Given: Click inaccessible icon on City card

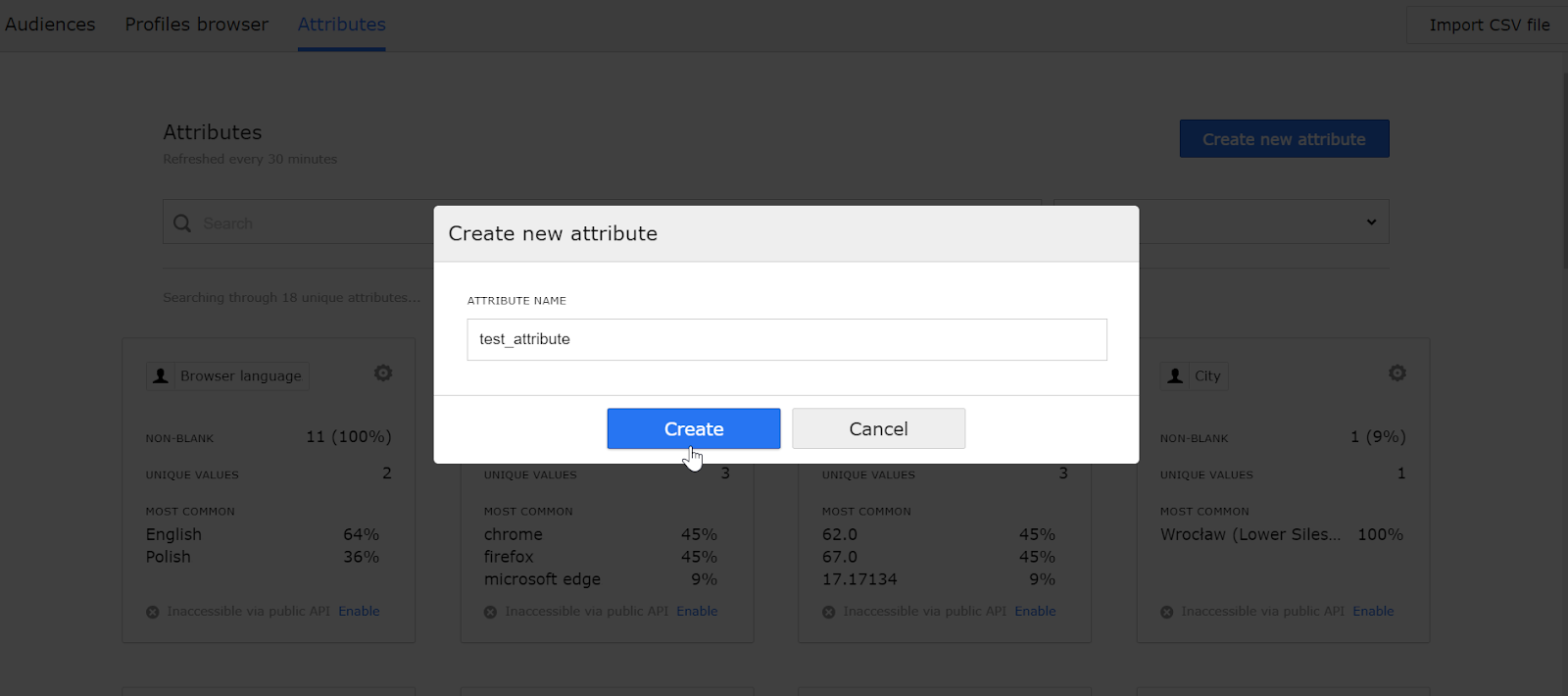Looking at the screenshot, I should tap(1167, 612).
